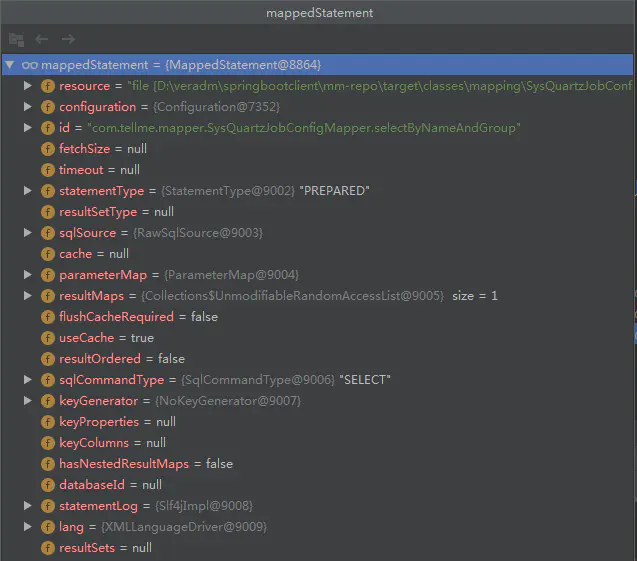Click the "PREPARED" statementType value
This screenshot has height=561, width=637.
[x=334, y=191]
